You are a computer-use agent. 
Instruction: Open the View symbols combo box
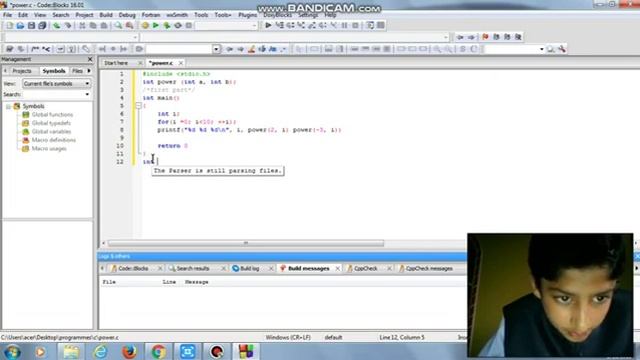pyautogui.click(x=56, y=83)
